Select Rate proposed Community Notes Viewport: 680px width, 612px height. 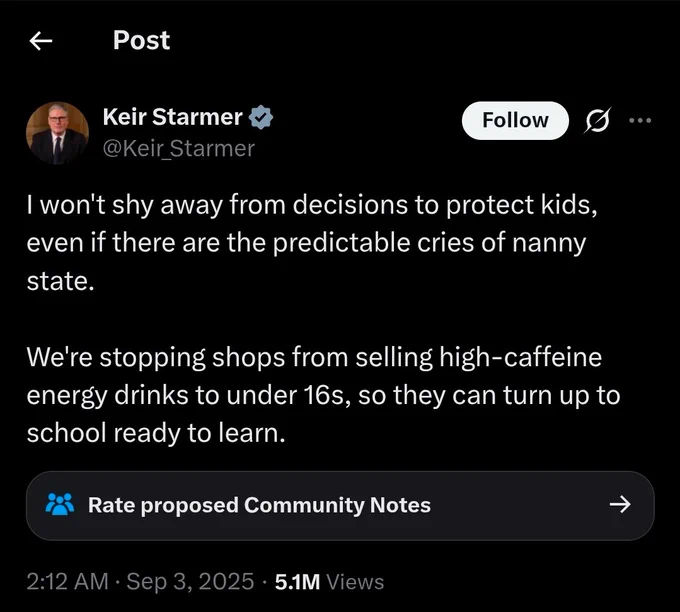coord(340,505)
